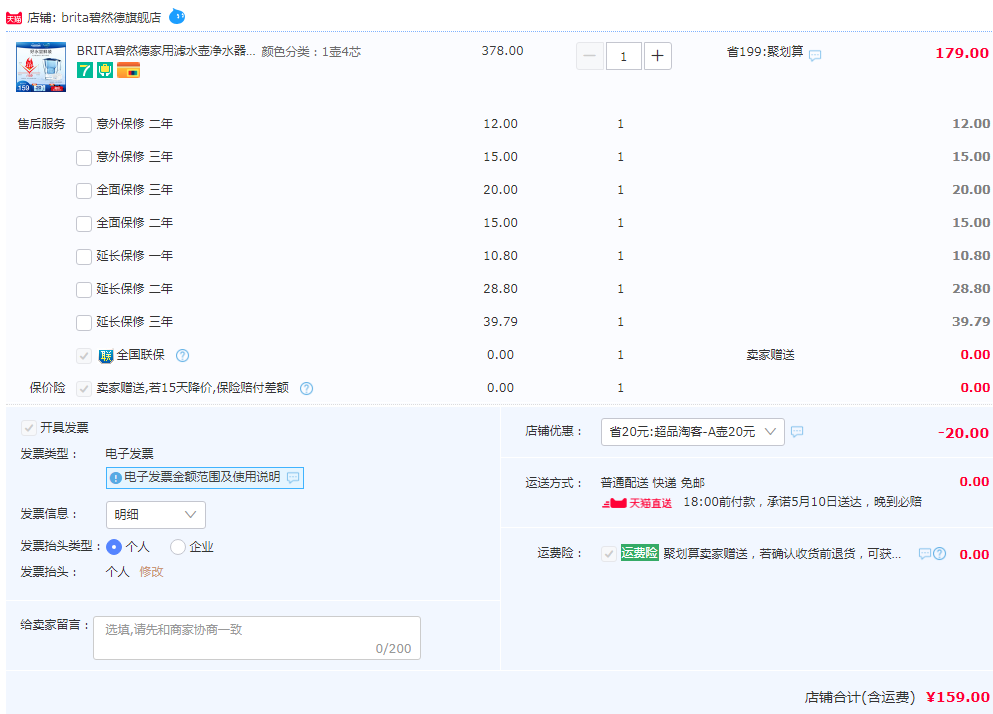Screen dimensions: 993x714
Task: Click the Tmall logo icon beside store name
Action: (14, 18)
